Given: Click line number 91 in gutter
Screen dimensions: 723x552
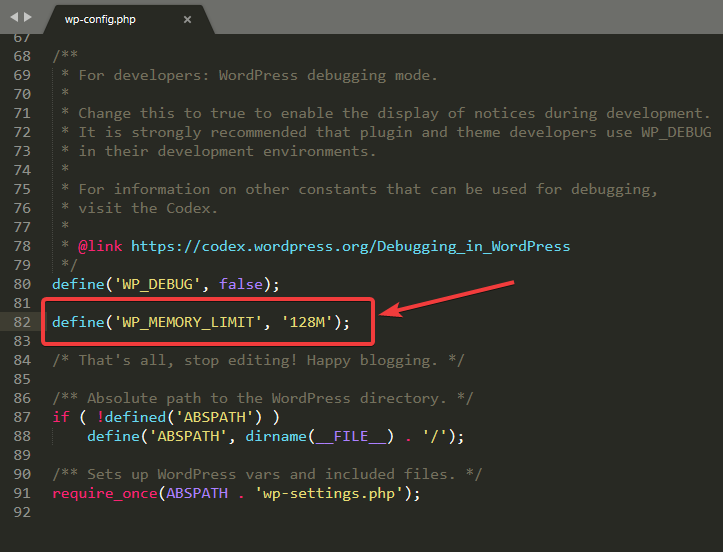Looking at the screenshot, I should tap(22, 493).
